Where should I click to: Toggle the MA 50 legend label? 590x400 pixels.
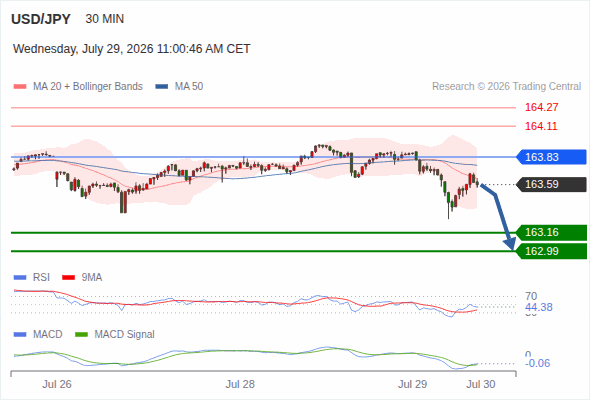[189, 87]
